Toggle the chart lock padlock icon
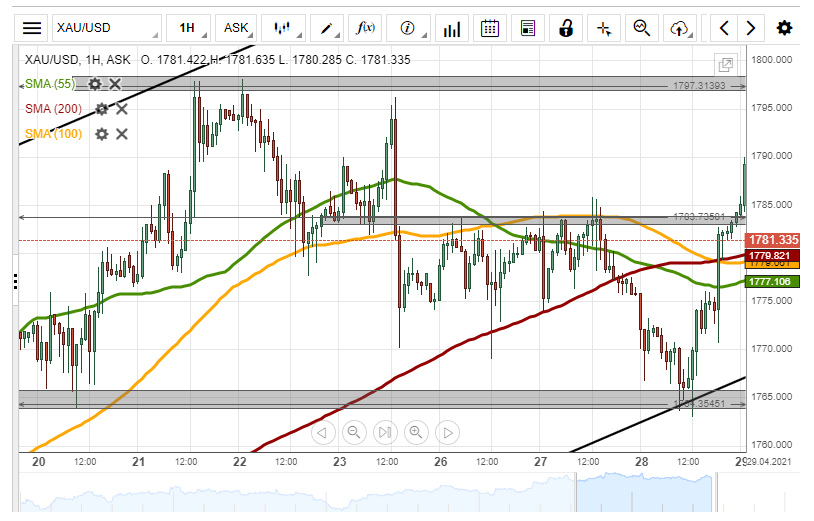The width and height of the screenshot is (814, 521). point(566,28)
